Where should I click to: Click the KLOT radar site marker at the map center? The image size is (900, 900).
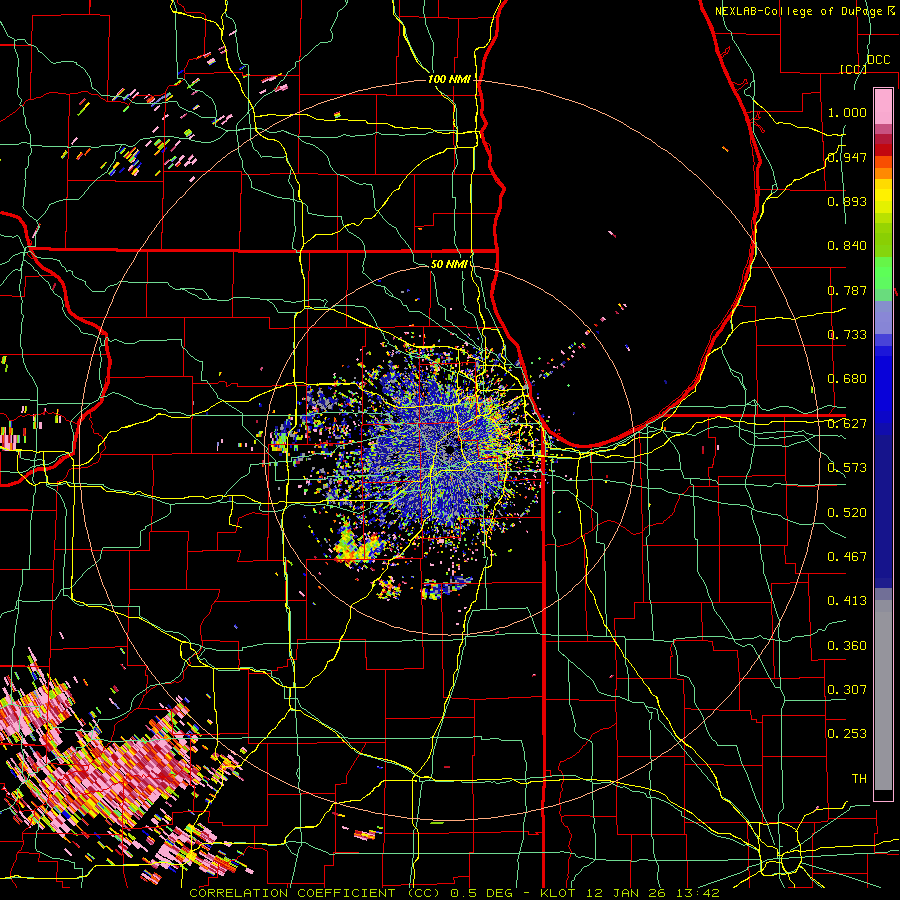click(451, 450)
